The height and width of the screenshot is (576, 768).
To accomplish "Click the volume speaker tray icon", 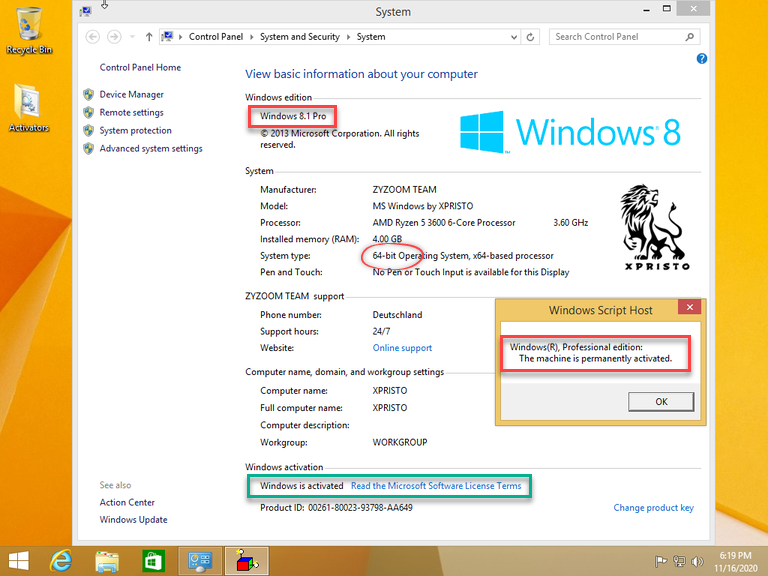I will pos(697,562).
